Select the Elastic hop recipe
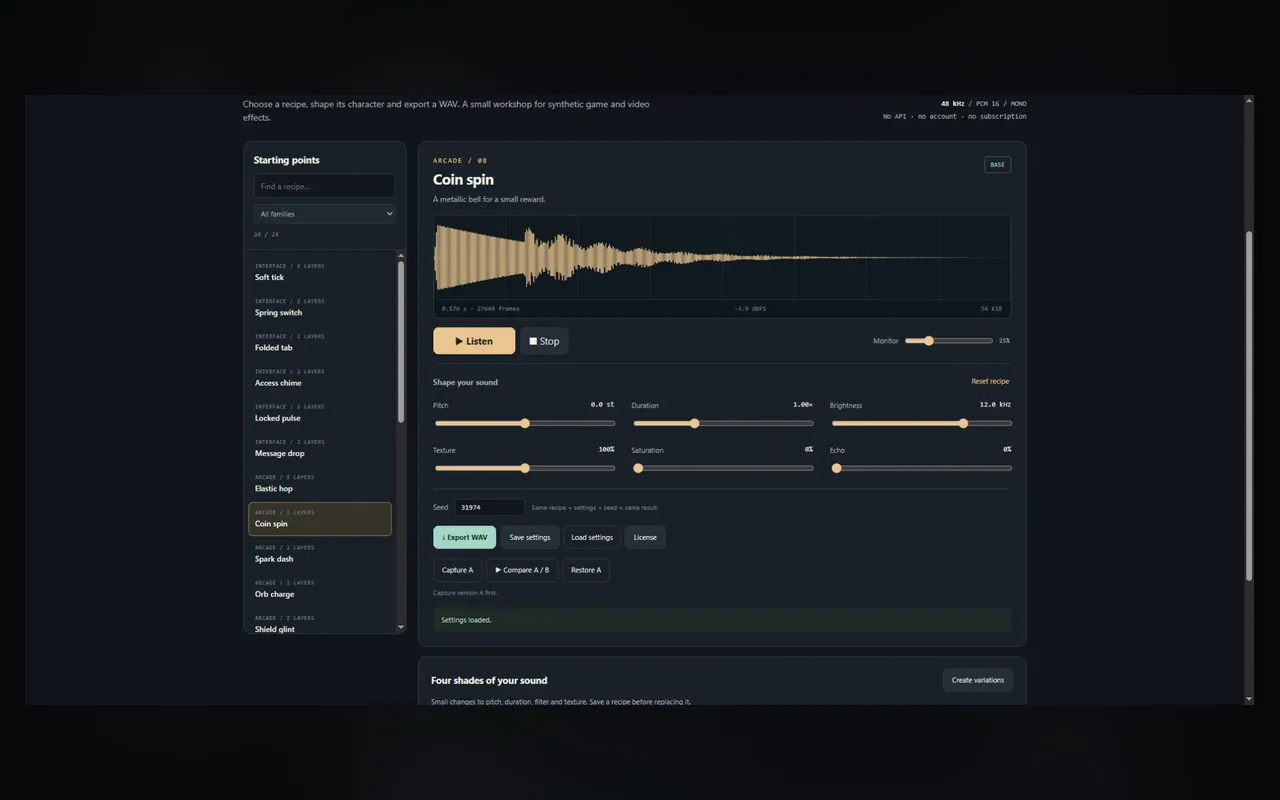Screen dimensions: 1280x800 click(320, 483)
